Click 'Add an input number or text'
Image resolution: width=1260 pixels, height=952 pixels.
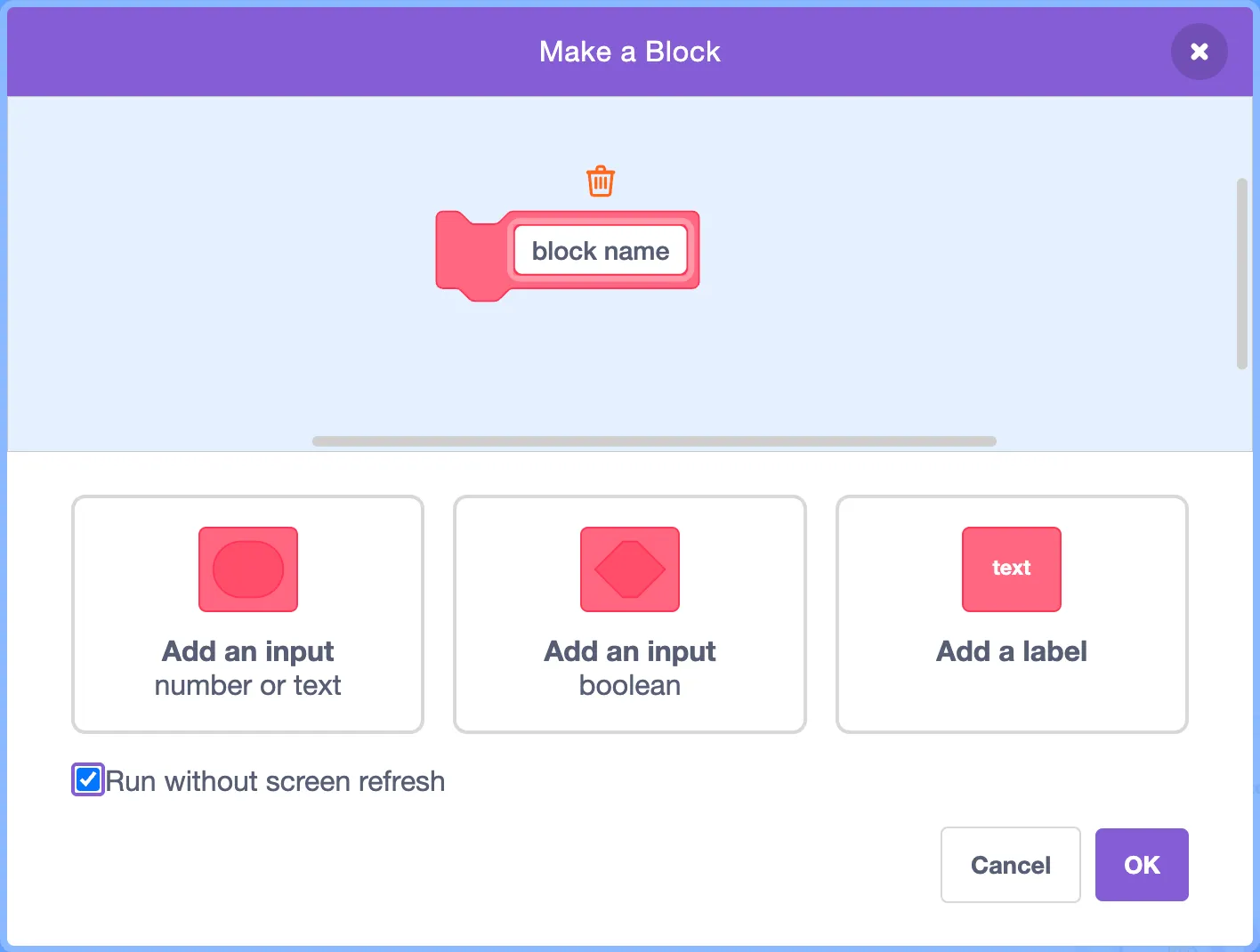(x=247, y=614)
